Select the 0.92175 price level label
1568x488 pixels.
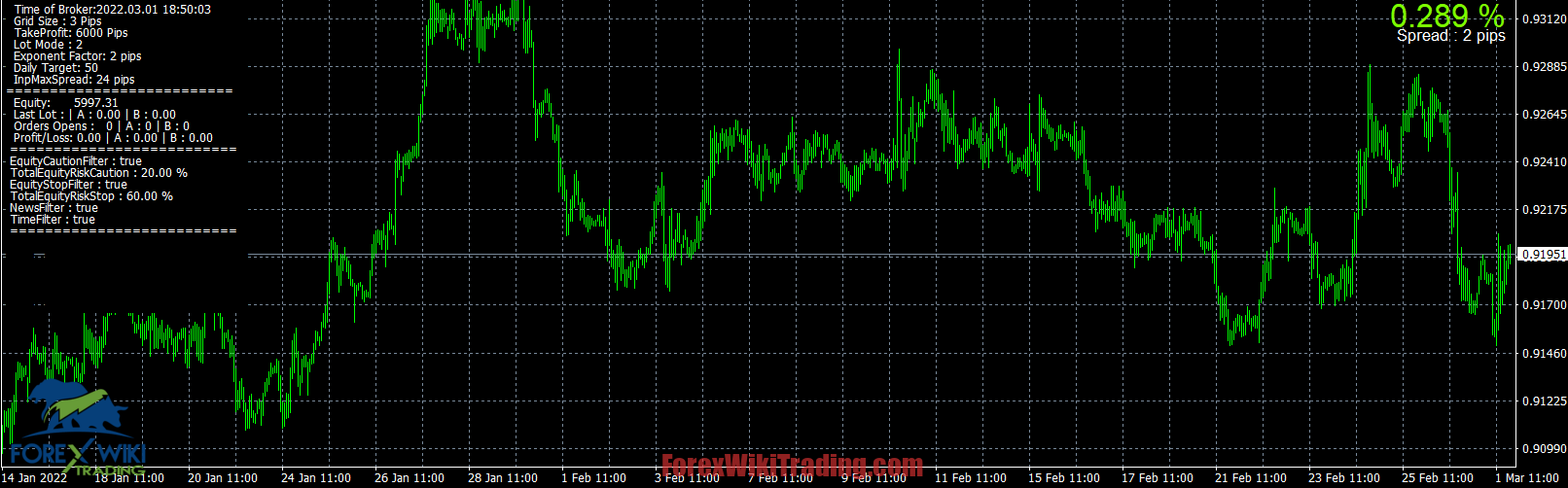tap(1543, 210)
